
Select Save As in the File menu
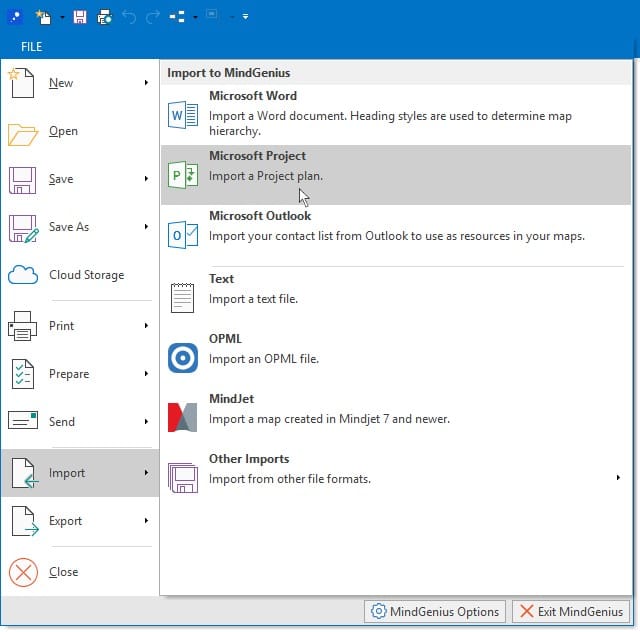[80, 227]
